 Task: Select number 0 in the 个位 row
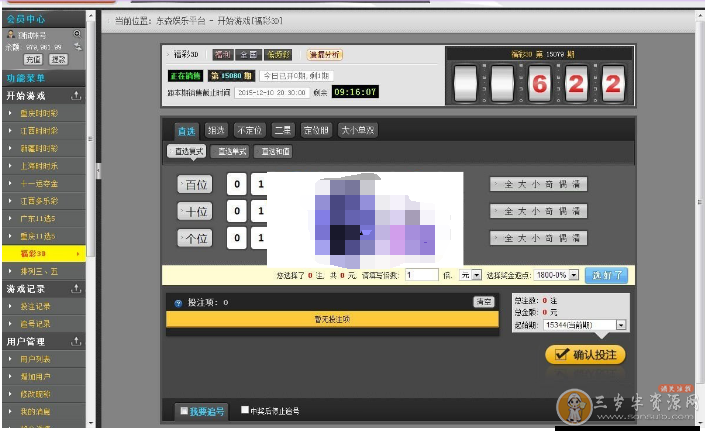click(x=235, y=238)
